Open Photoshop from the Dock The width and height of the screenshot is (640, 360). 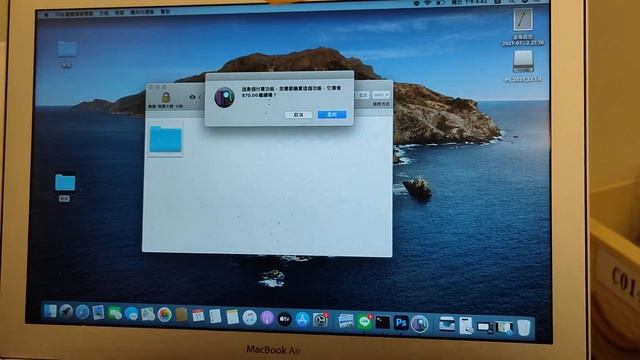click(x=401, y=323)
